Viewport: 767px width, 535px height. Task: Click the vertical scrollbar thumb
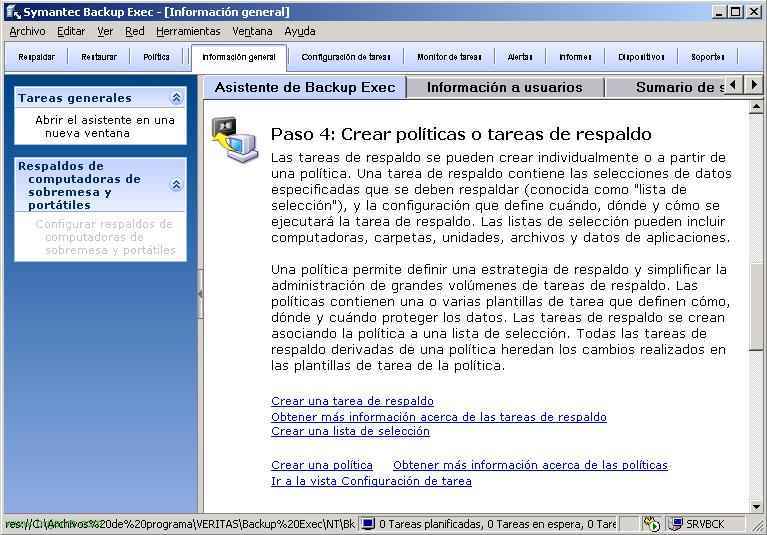coord(756,307)
